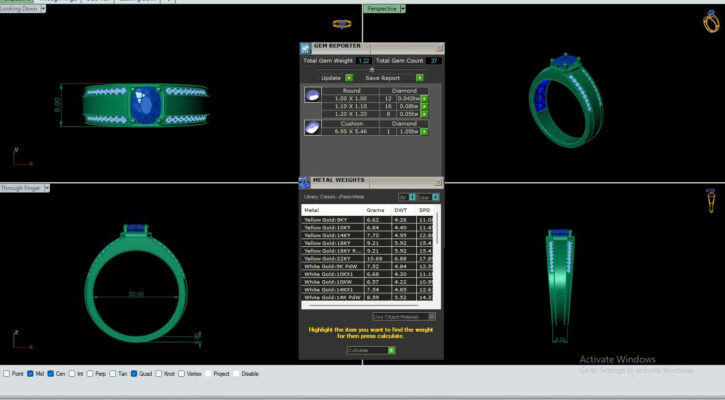The width and height of the screenshot is (725, 400).
Task: Enable the Perp osnap checkbox
Action: 87,373
